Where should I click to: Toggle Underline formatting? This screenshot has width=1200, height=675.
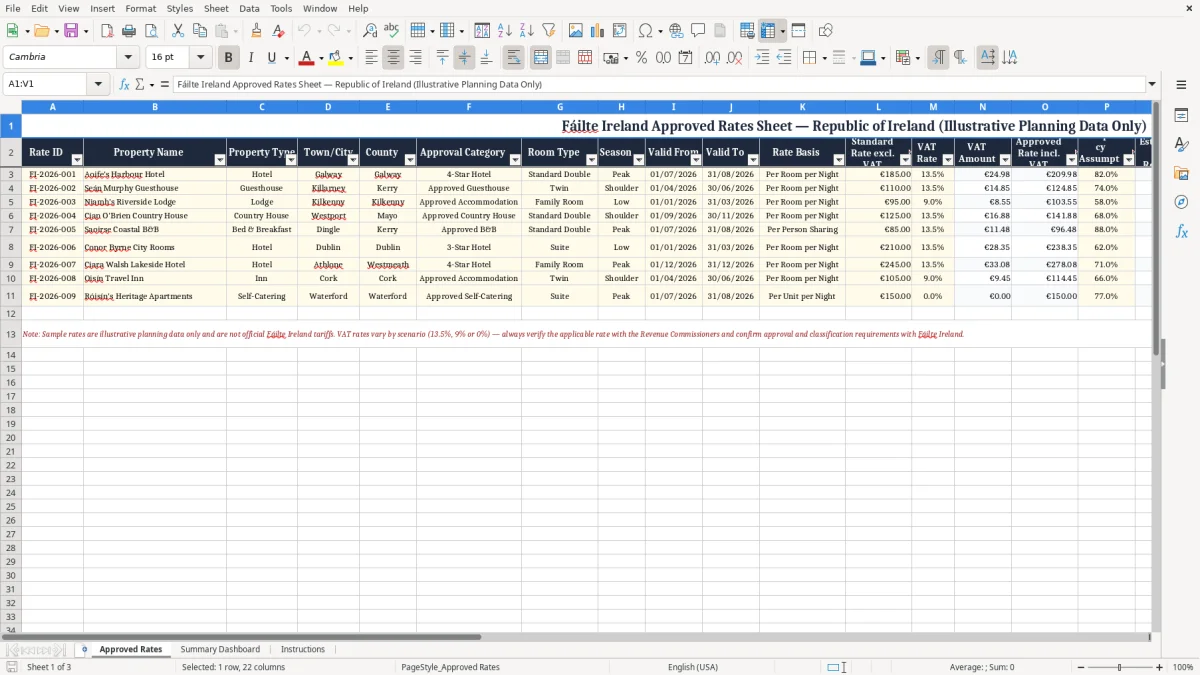pyautogui.click(x=271, y=58)
